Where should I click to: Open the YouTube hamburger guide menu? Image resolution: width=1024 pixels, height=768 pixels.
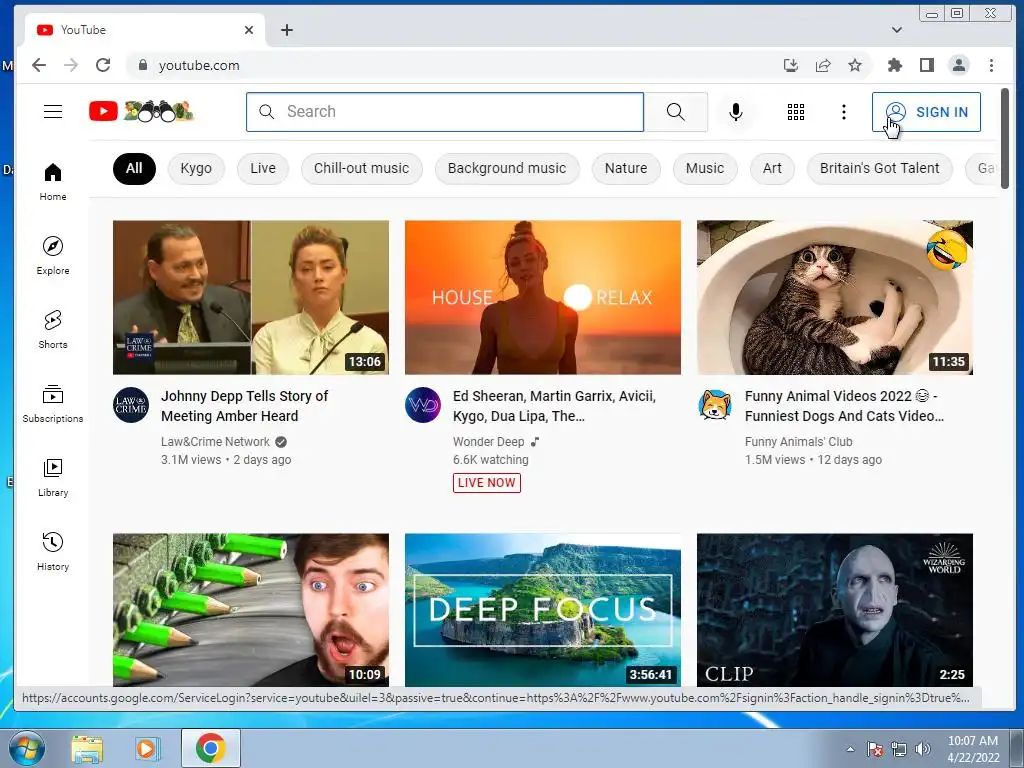(53, 112)
